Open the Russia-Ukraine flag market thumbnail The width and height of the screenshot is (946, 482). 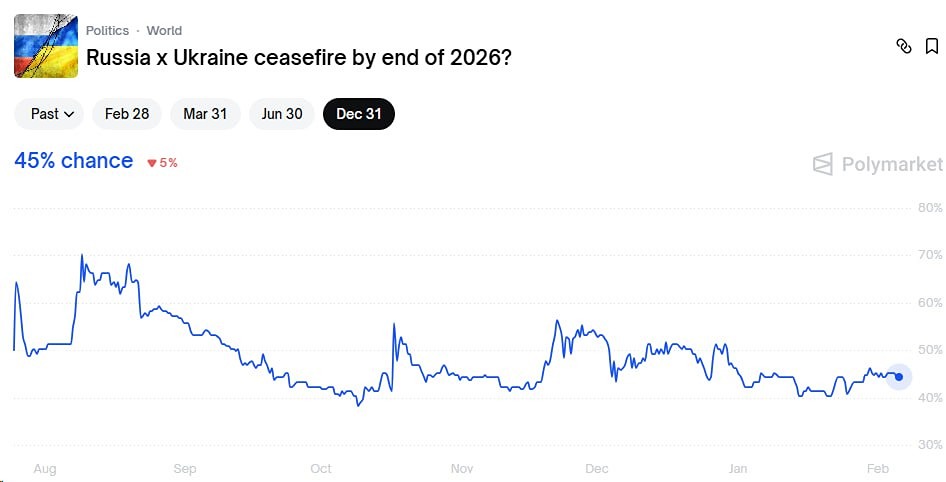(46, 46)
